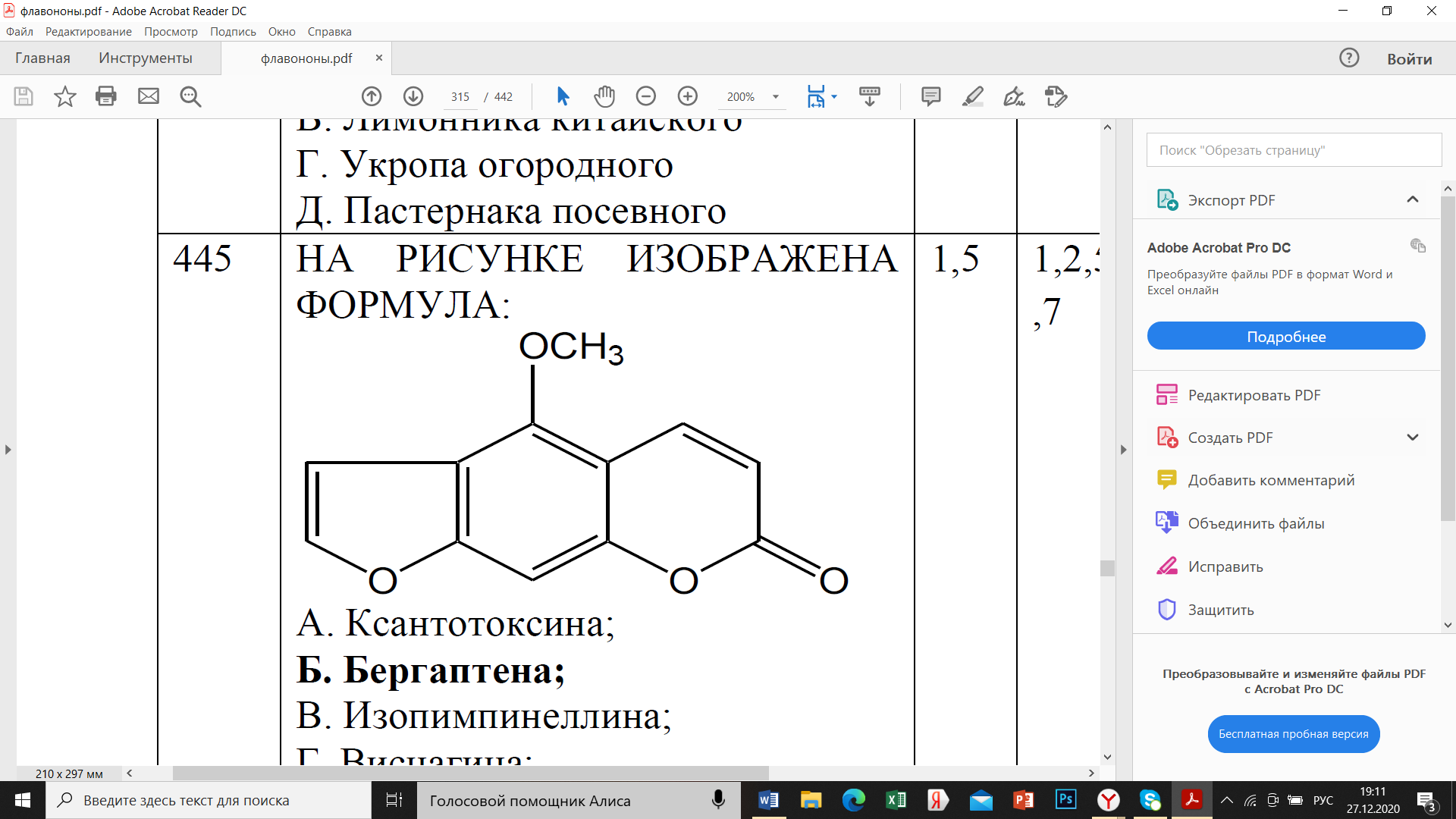Go to next page arrow
Viewport: 1456px width, 819px height.
click(x=413, y=96)
